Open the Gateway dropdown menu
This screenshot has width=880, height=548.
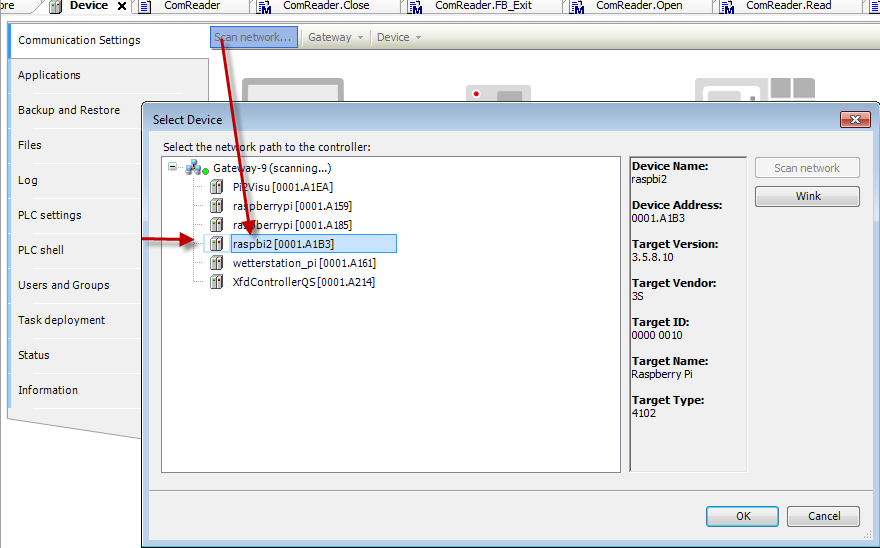(x=336, y=38)
